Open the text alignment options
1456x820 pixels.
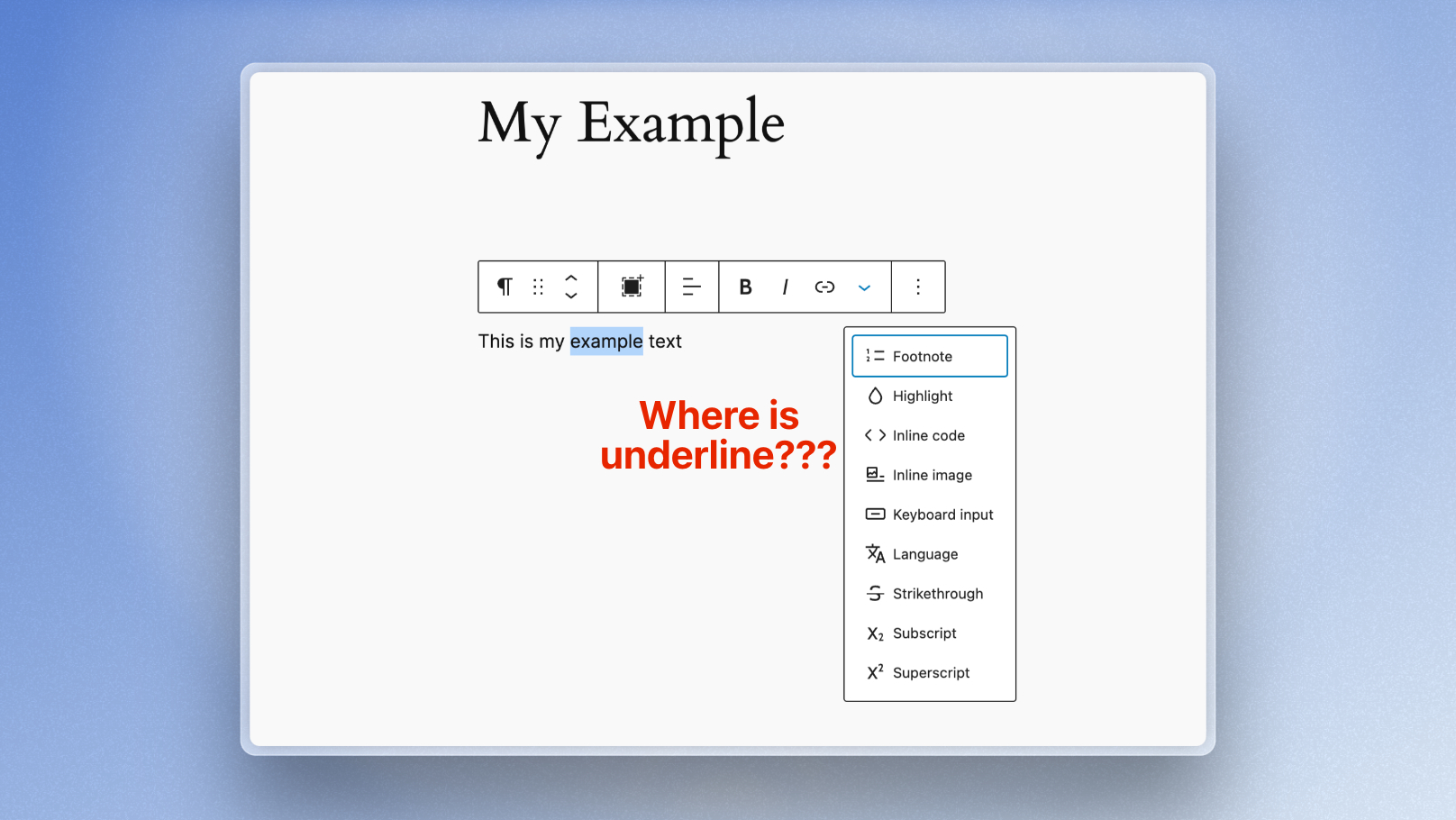point(692,287)
